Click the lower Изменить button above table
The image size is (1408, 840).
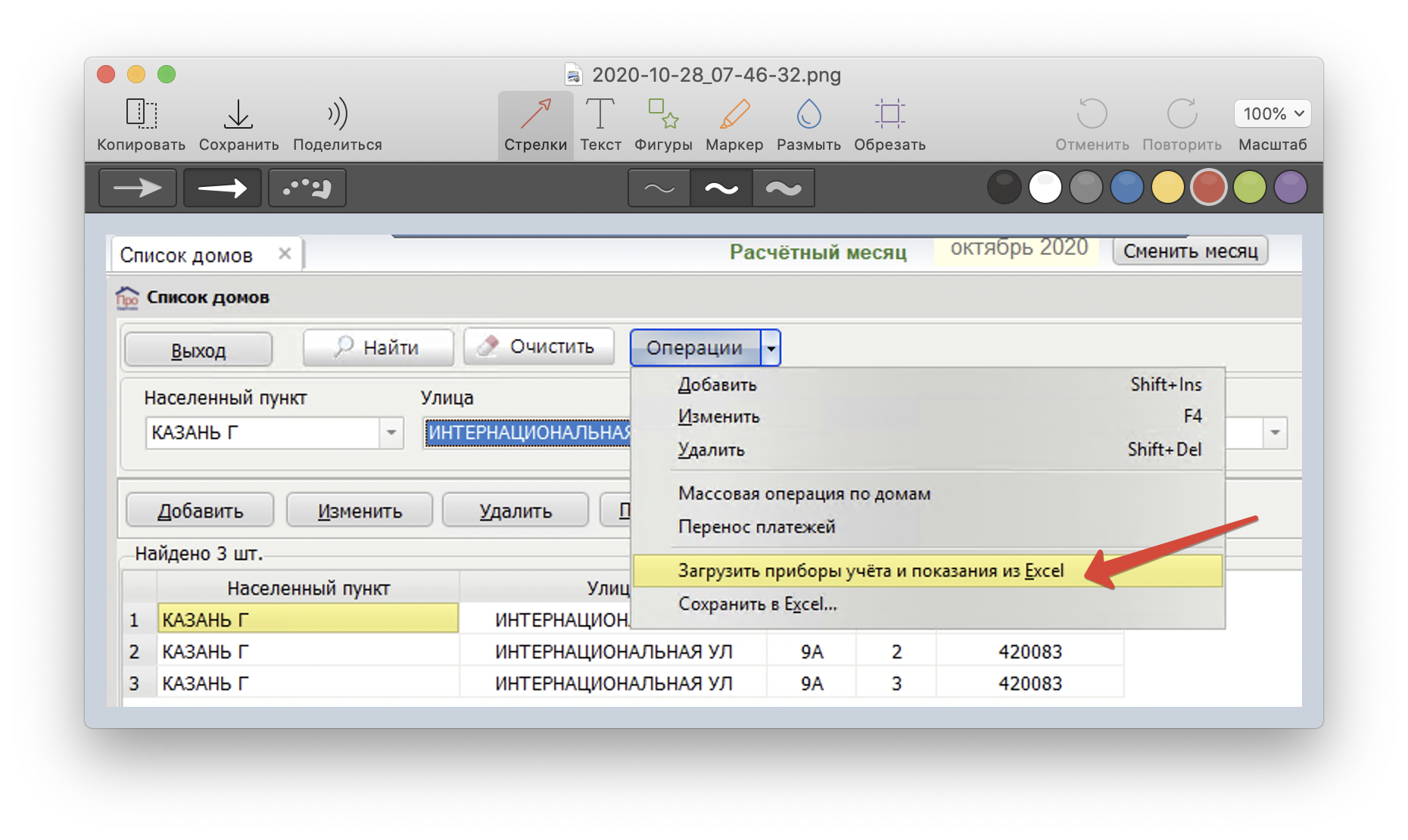tap(360, 511)
